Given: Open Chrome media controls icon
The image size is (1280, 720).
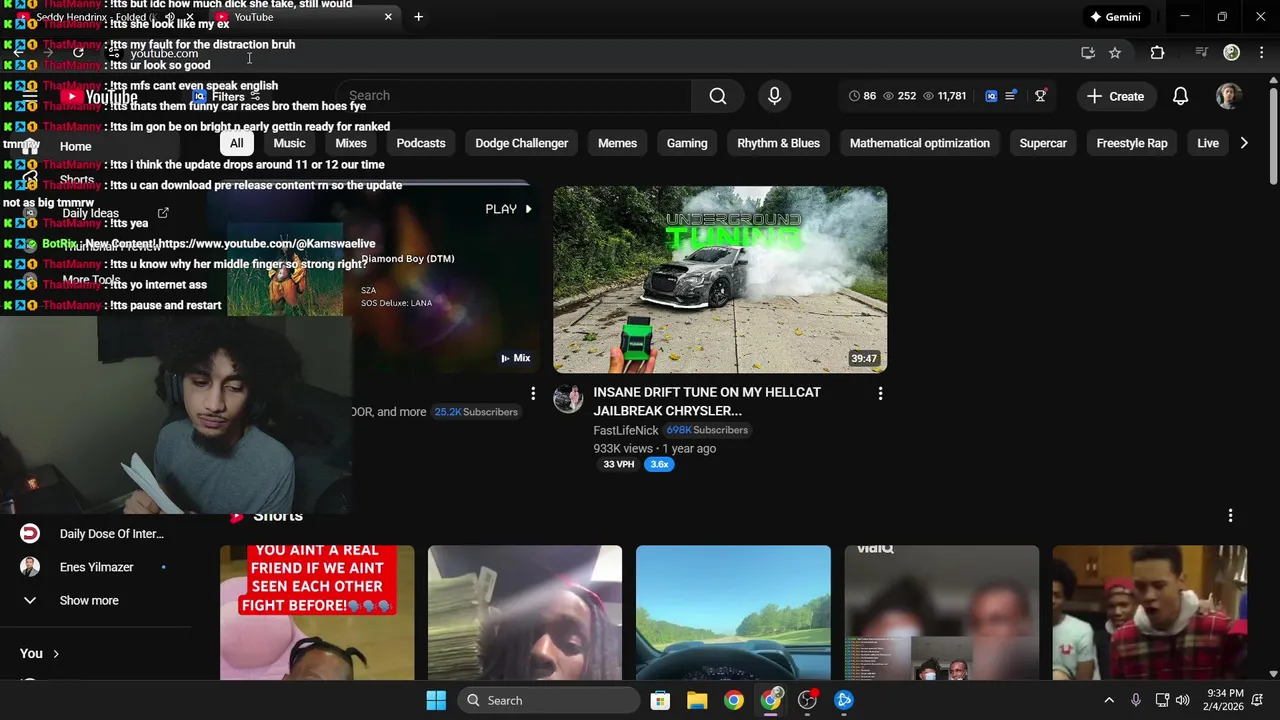Looking at the screenshot, I should coord(1202,53).
